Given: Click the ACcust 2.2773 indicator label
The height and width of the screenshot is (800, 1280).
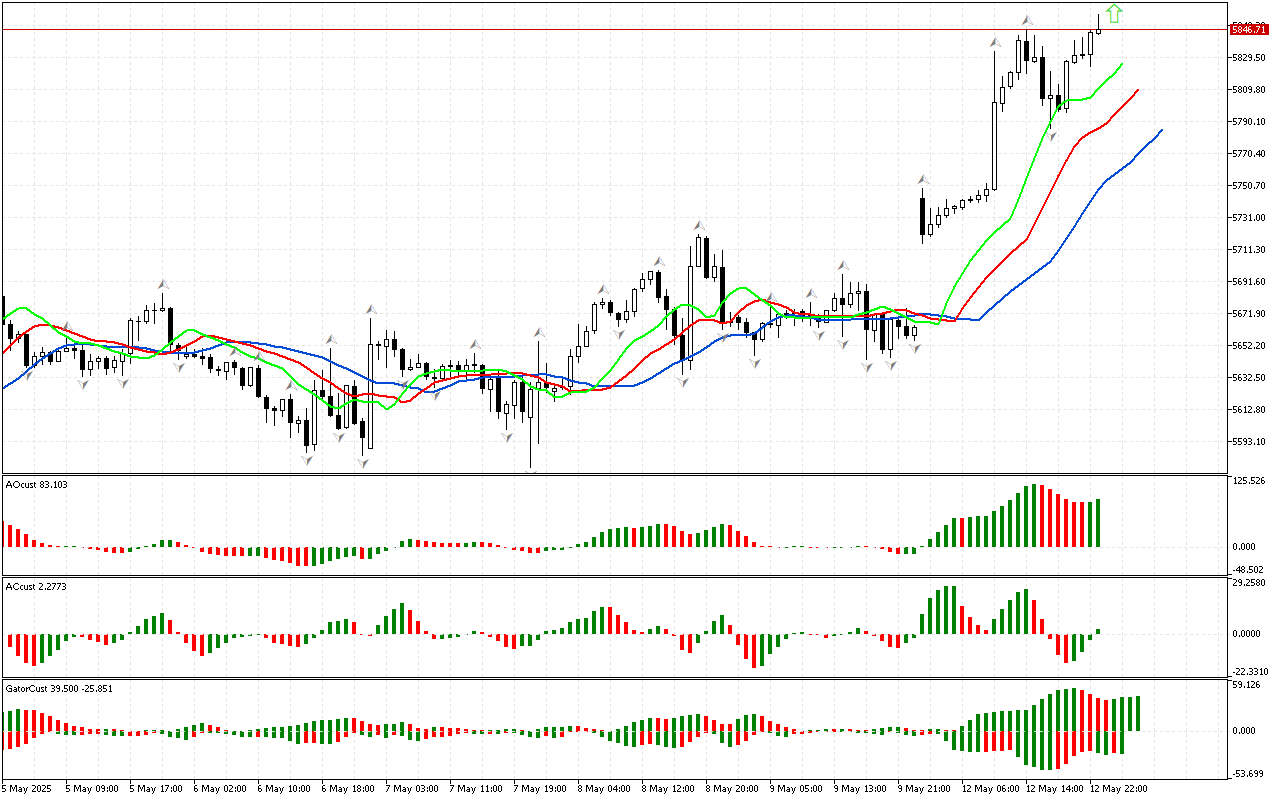Looking at the screenshot, I should coord(37,586).
